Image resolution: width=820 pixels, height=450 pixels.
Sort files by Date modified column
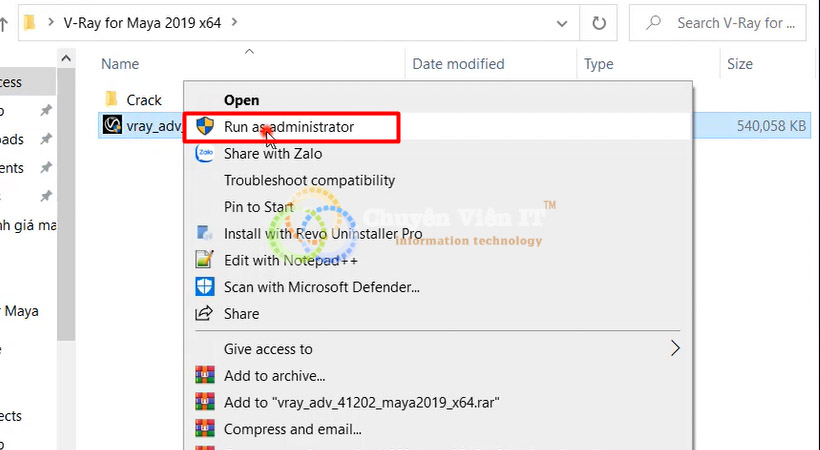pyautogui.click(x=459, y=64)
